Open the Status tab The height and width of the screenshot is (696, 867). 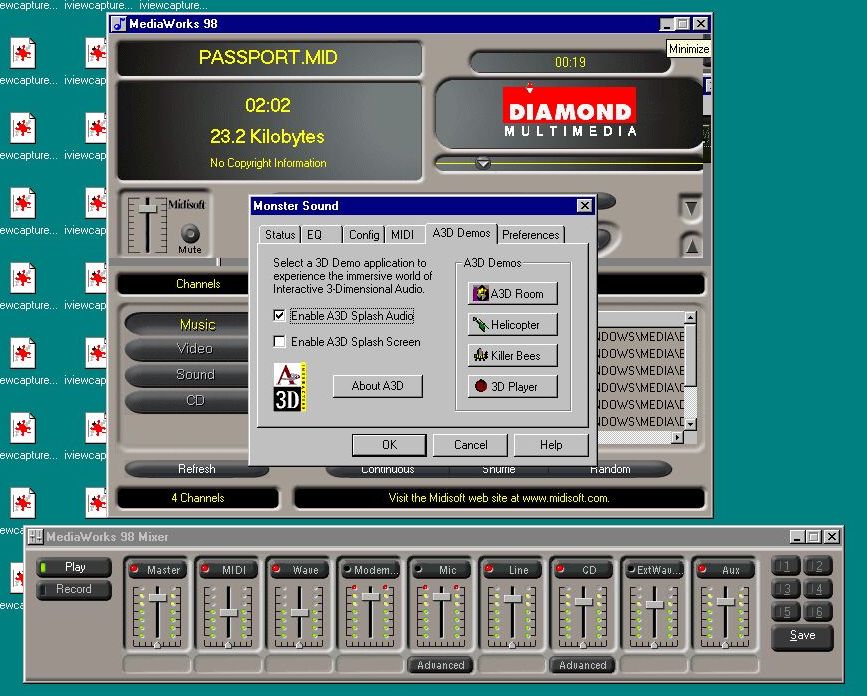click(280, 235)
